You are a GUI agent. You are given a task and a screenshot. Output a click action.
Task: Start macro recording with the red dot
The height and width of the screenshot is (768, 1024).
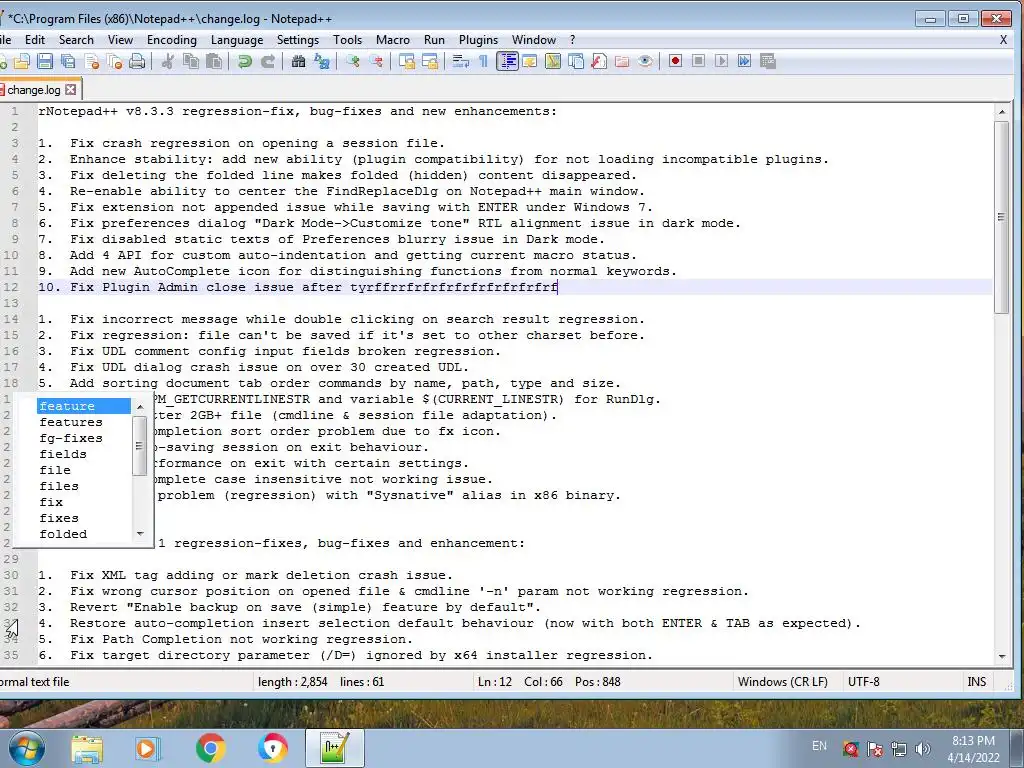pyautogui.click(x=675, y=61)
